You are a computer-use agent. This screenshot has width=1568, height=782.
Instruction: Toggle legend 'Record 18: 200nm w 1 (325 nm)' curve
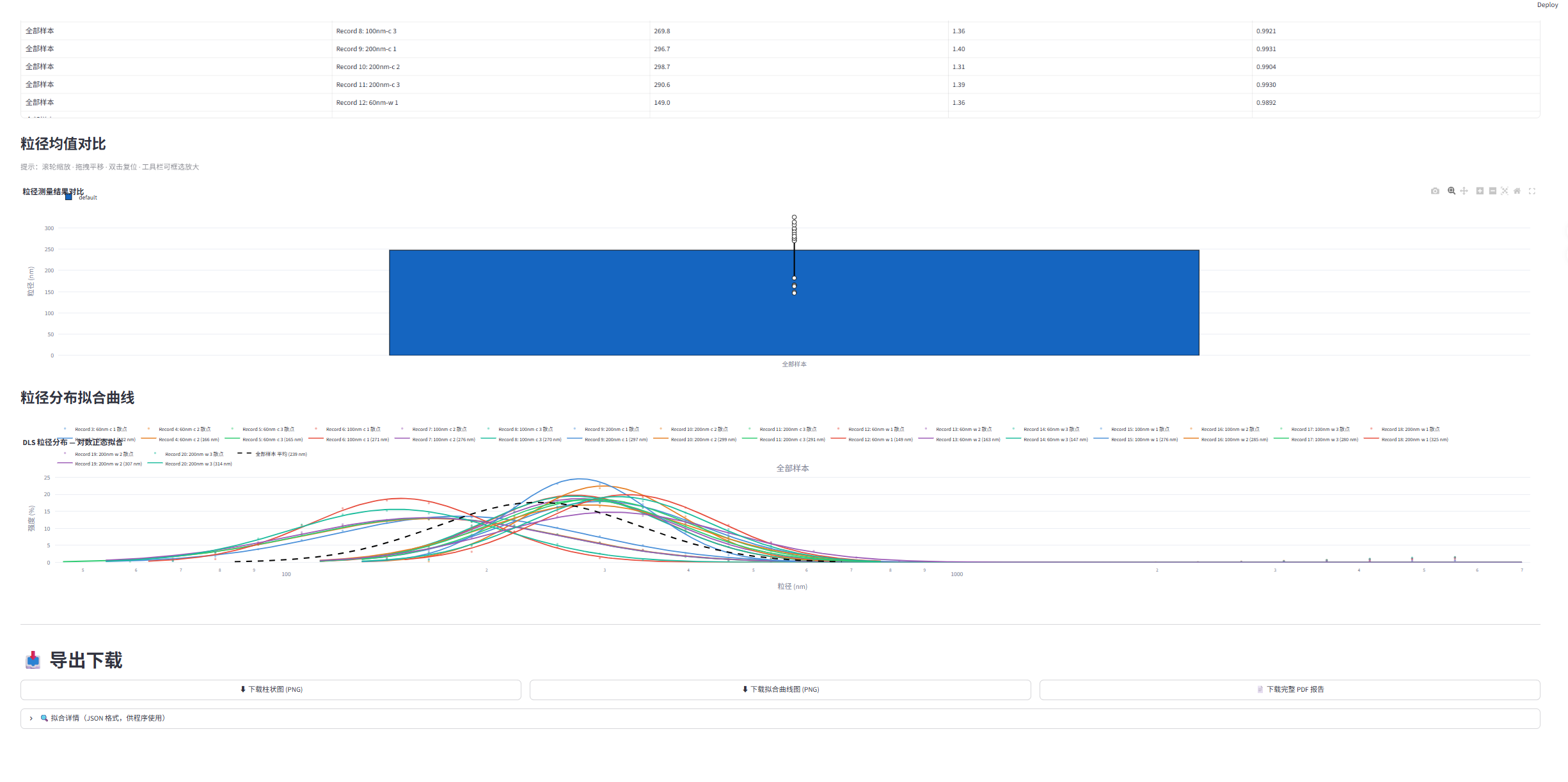click(x=1406, y=440)
